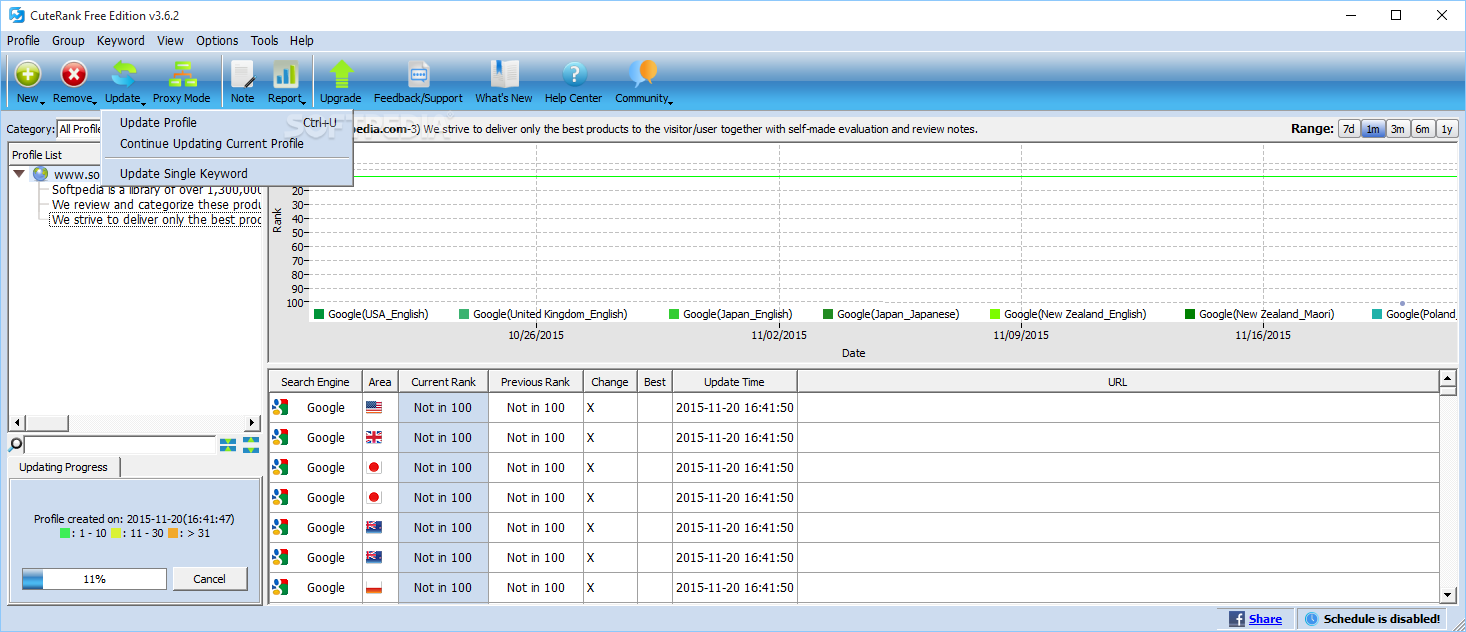The height and width of the screenshot is (632, 1466).
Task: Set chart range to 3m
Action: click(x=1398, y=129)
